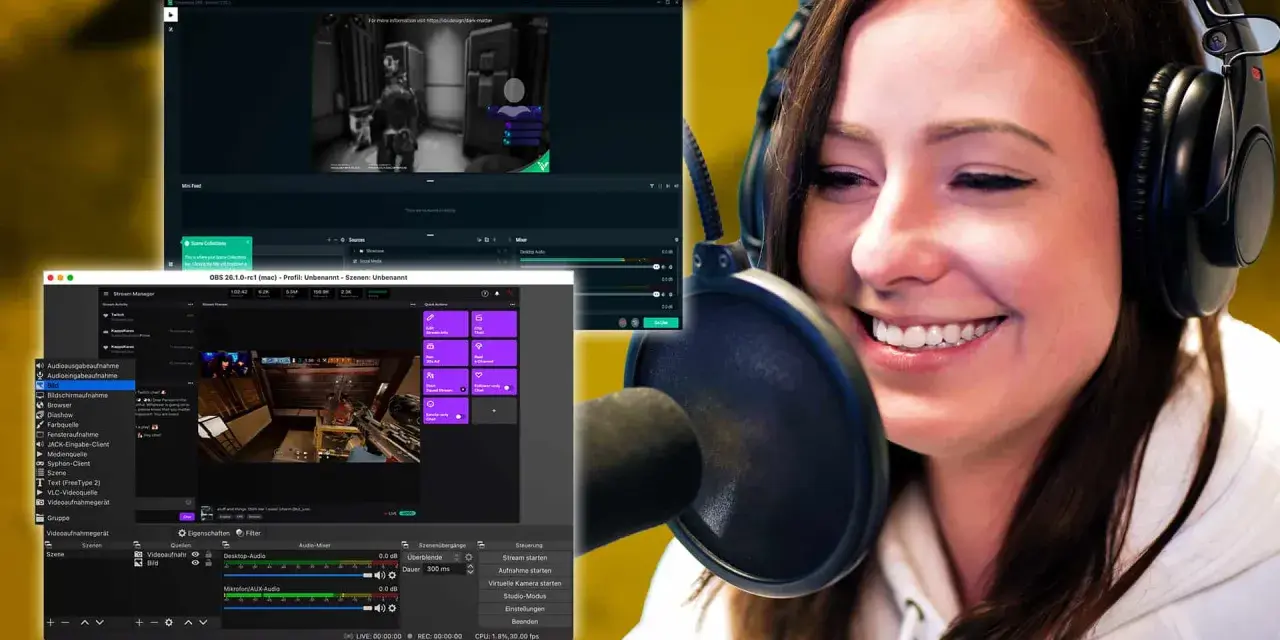Viewport: 1280px width, 640px height.
Task: Choose Audioausgabeaufnahme from the source menu
Action: pyautogui.click(x=85, y=366)
